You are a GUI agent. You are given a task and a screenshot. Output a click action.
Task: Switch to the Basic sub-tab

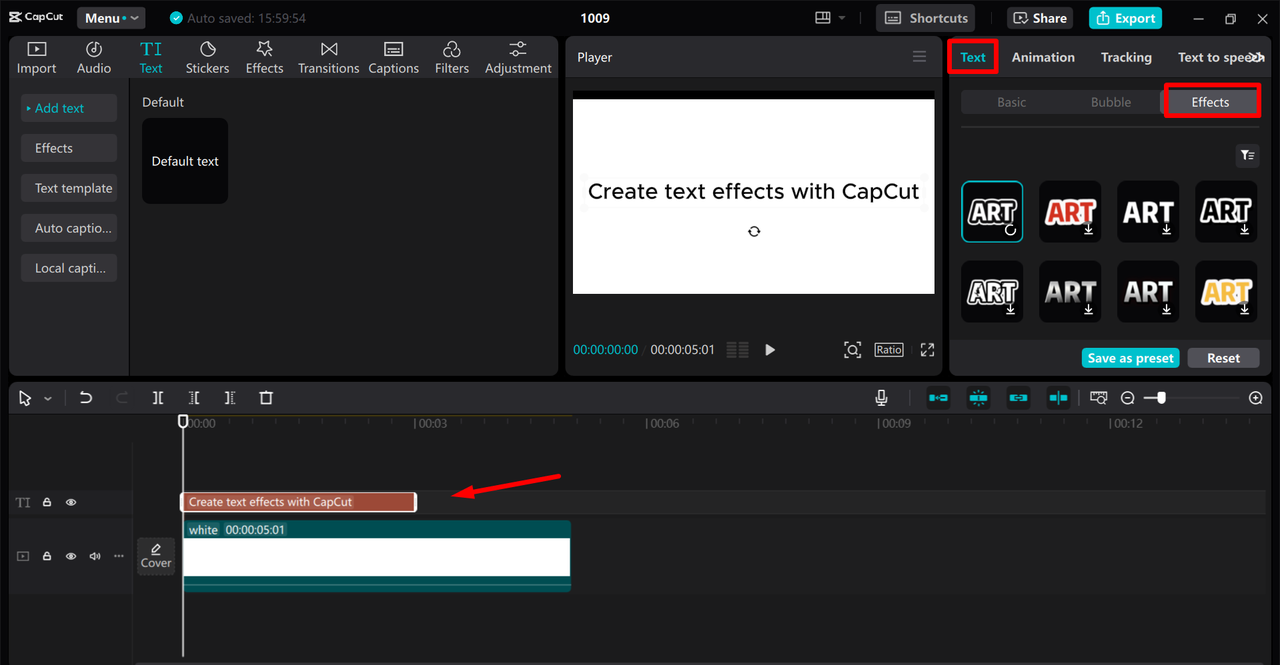(1011, 102)
